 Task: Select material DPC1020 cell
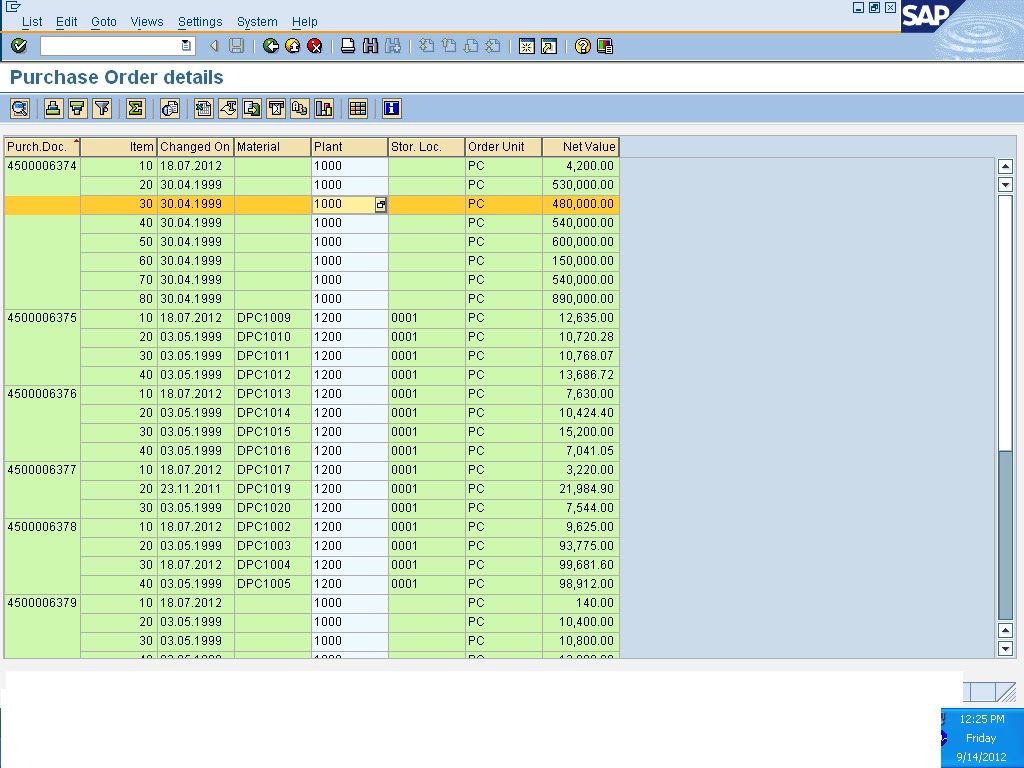[272, 508]
